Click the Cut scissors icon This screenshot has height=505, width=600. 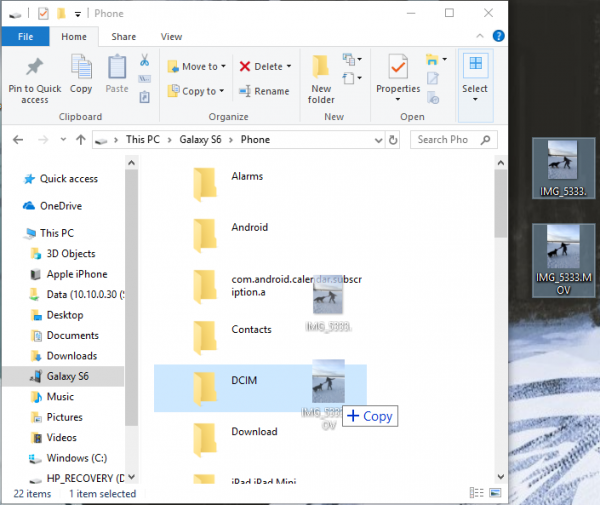point(145,60)
